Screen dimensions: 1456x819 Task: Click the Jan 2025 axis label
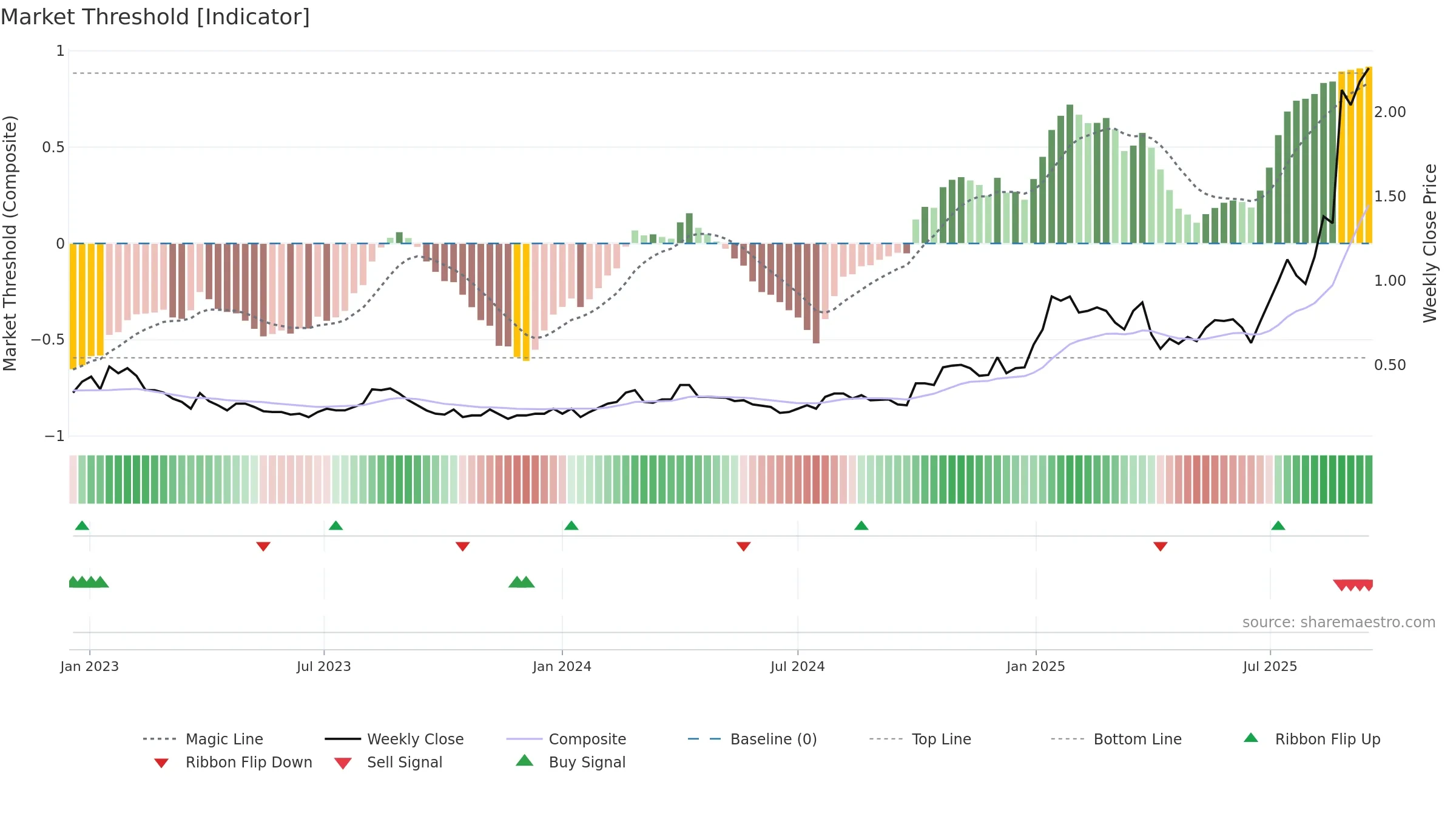[1036, 666]
